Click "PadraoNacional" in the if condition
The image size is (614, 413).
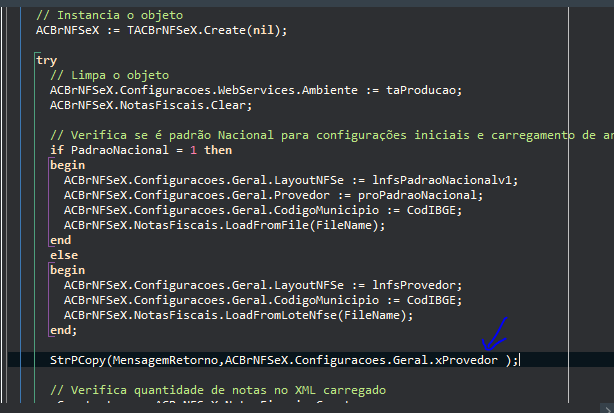(120, 150)
